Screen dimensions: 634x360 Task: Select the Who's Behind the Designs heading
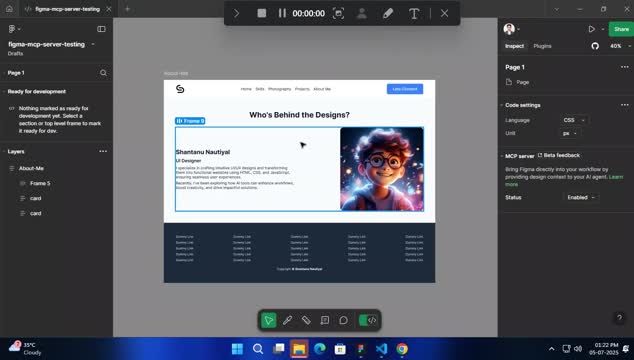pyautogui.click(x=299, y=115)
